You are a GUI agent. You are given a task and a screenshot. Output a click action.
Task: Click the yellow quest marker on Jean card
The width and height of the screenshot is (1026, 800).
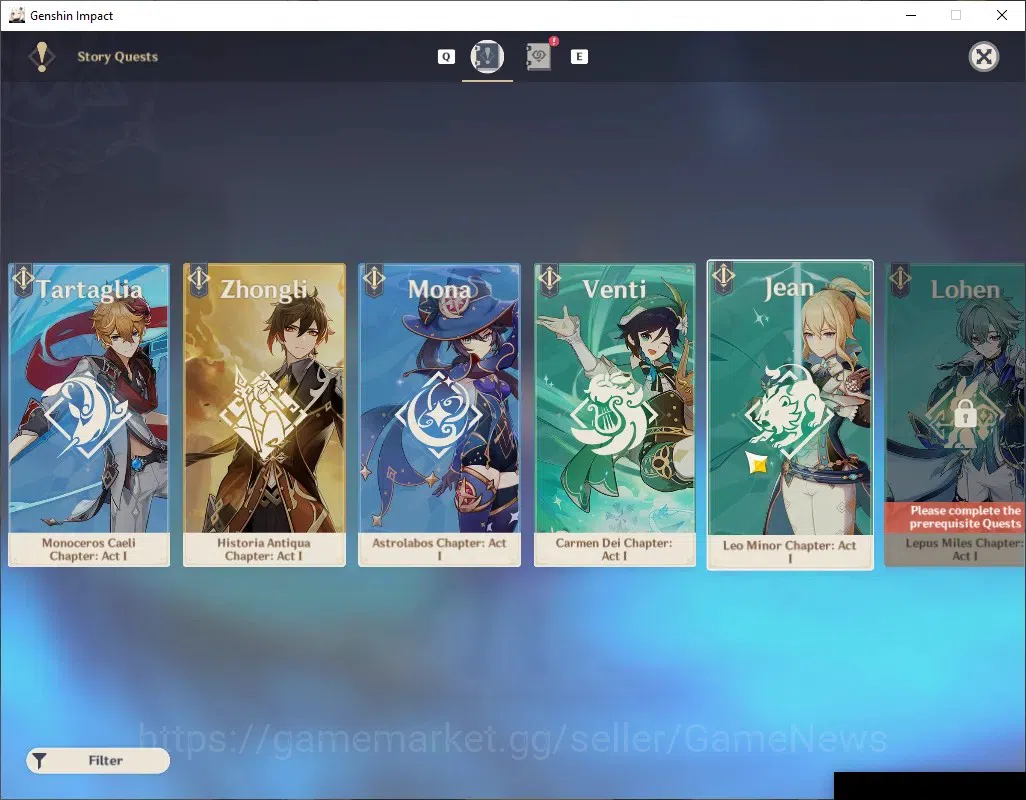pos(758,464)
